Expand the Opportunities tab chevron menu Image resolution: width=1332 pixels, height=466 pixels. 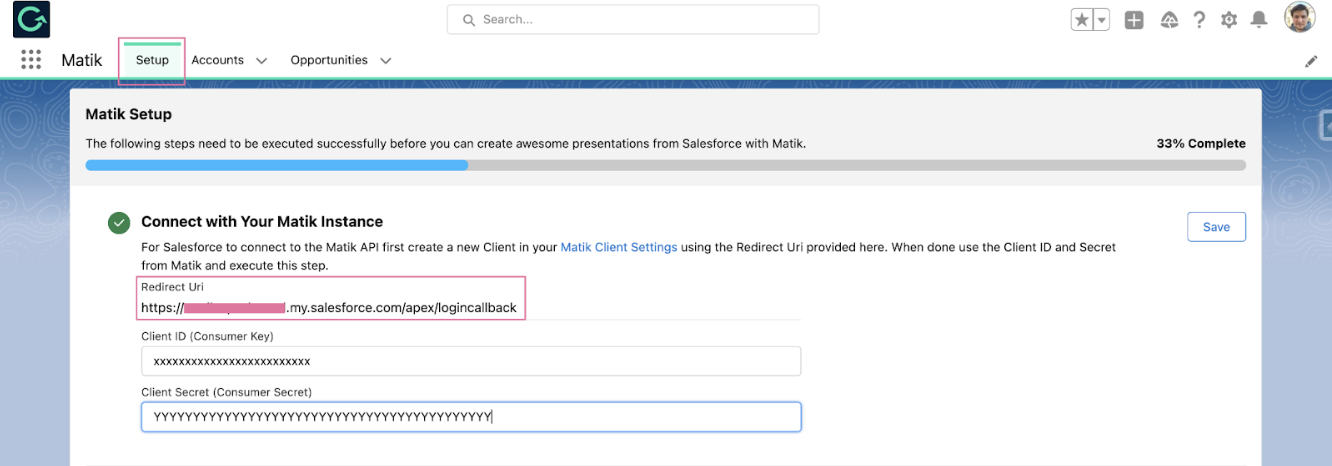386,61
